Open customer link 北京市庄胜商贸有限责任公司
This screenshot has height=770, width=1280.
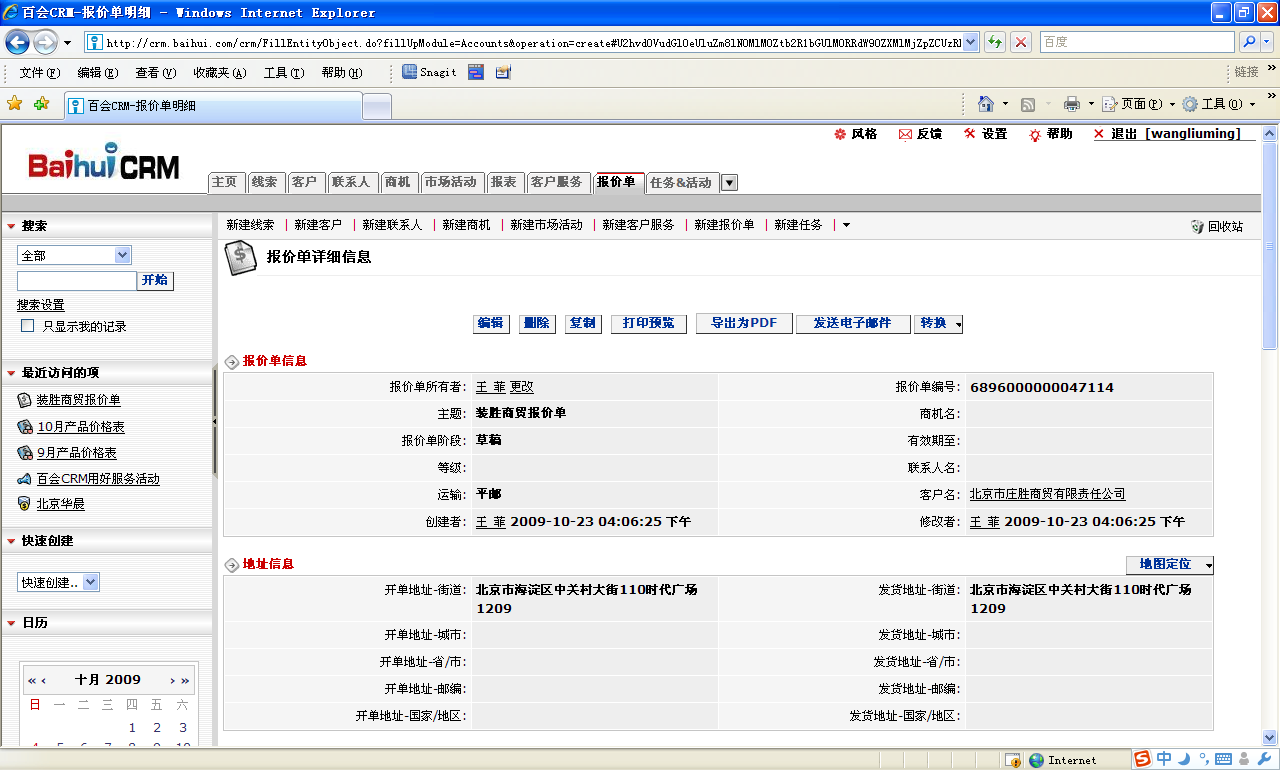(1047, 494)
